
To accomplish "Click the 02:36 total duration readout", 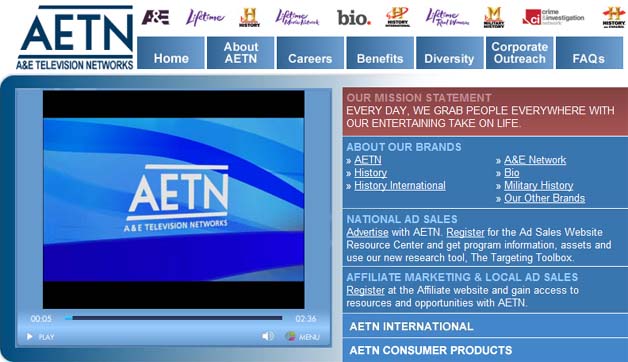I will tap(306, 319).
